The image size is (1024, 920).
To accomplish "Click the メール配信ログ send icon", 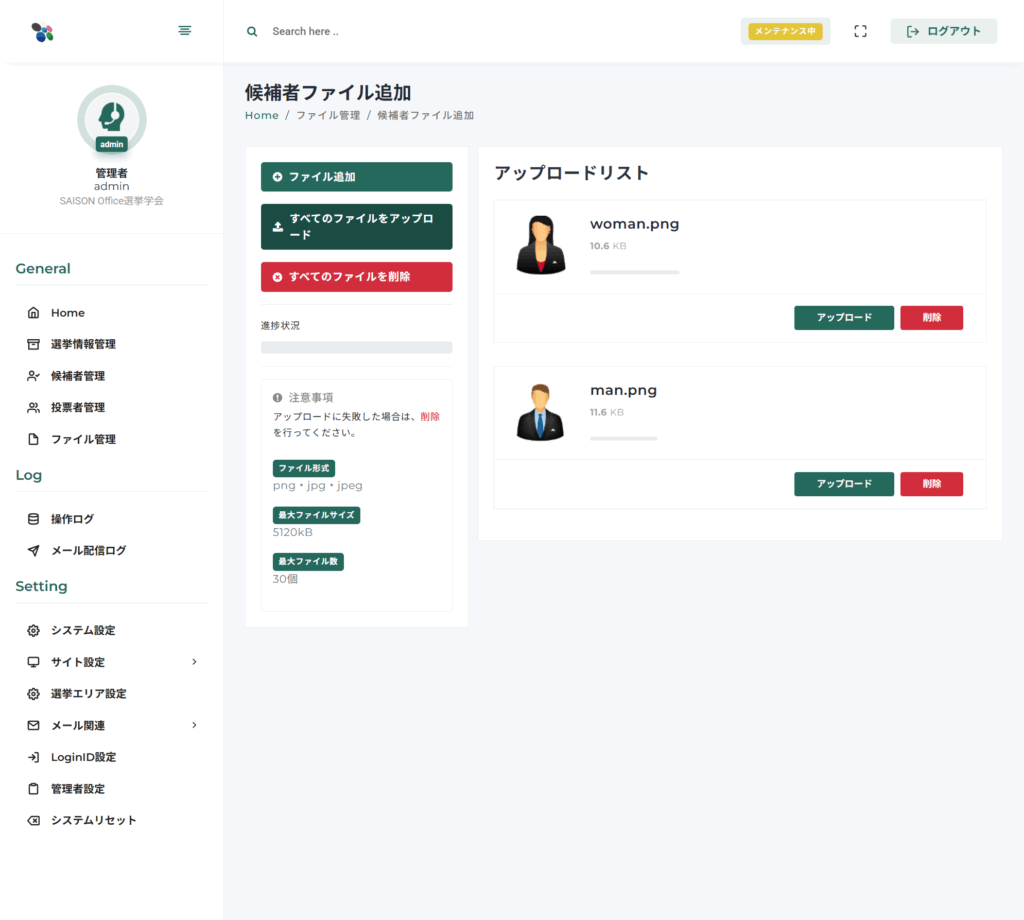I will pos(33,550).
